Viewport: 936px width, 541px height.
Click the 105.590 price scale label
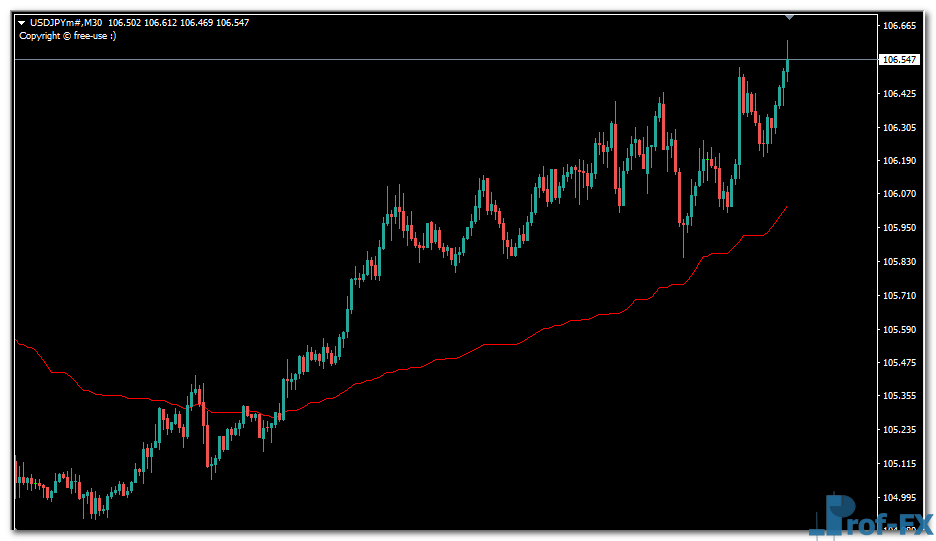900,330
